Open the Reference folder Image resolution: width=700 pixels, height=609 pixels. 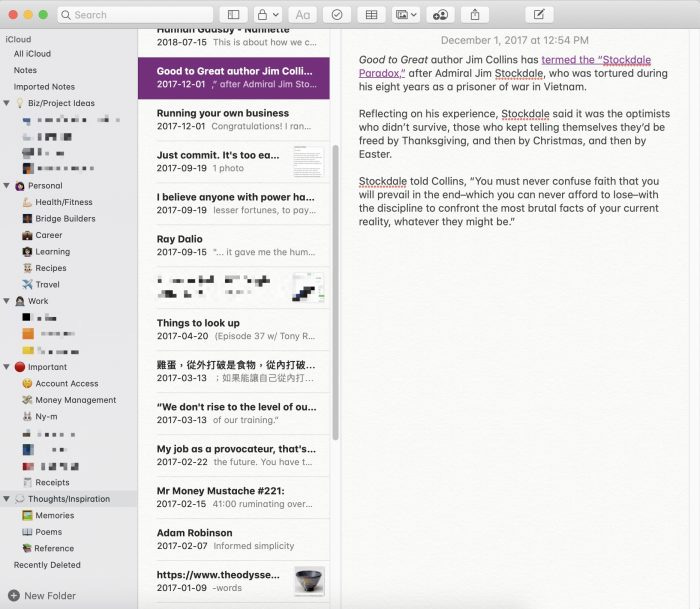pyautogui.click(x=54, y=548)
